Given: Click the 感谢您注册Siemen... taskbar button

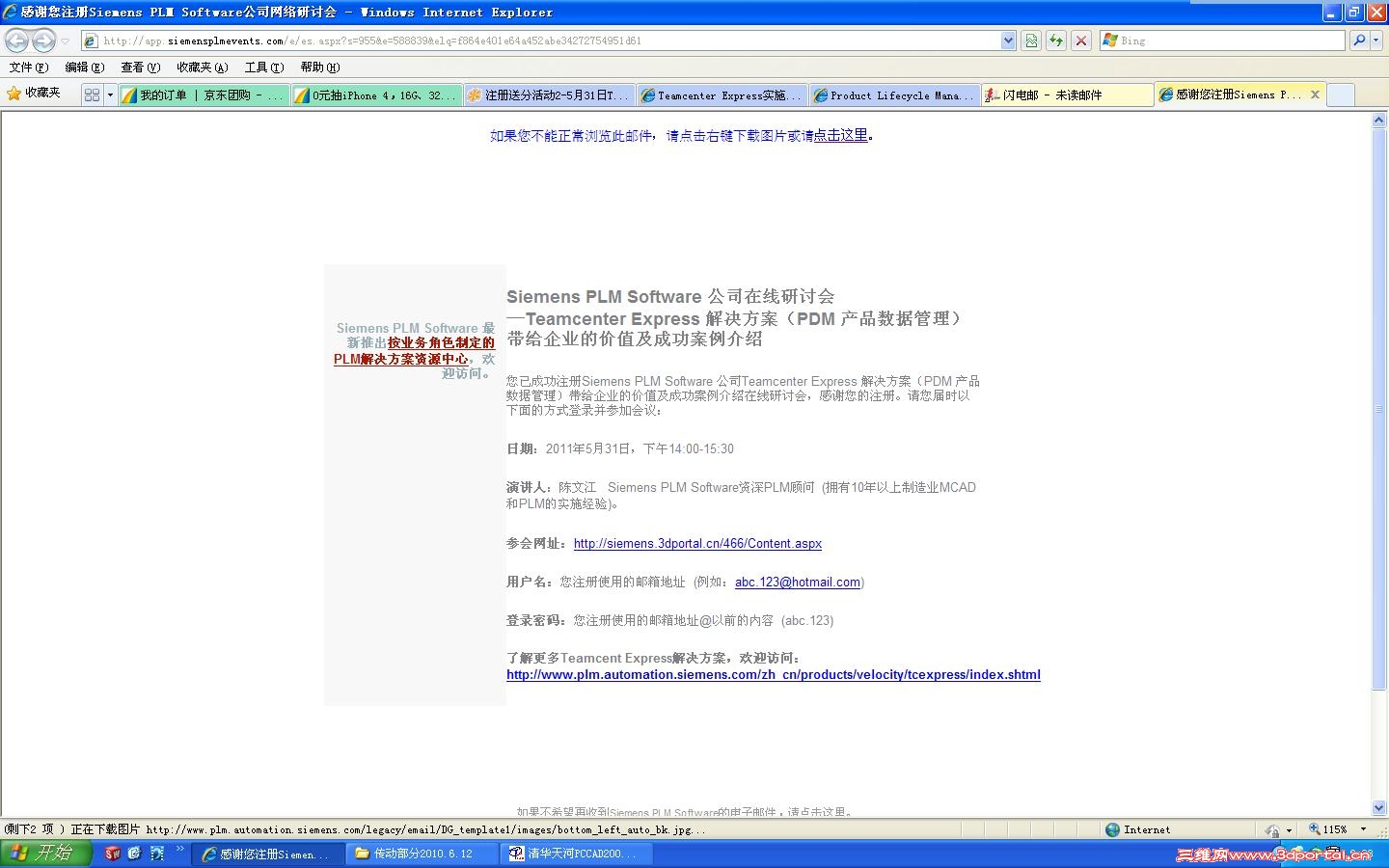Looking at the screenshot, I should [268, 854].
